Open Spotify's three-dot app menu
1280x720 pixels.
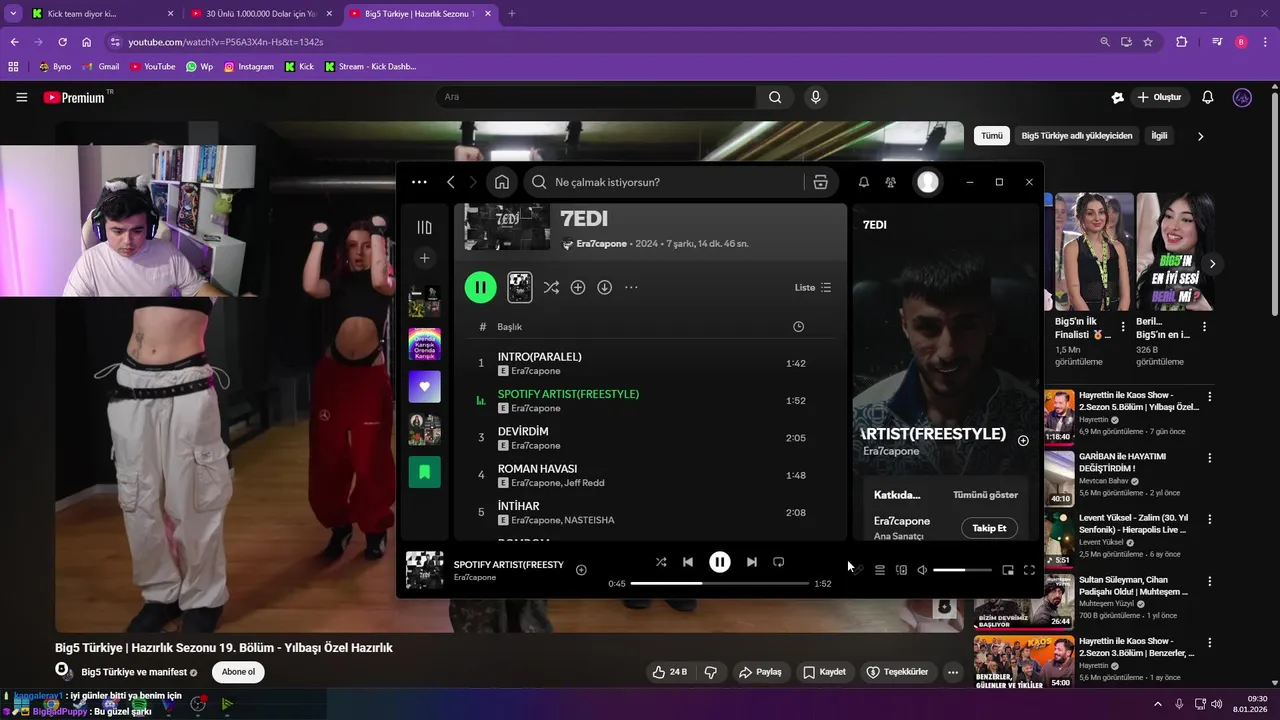(419, 182)
